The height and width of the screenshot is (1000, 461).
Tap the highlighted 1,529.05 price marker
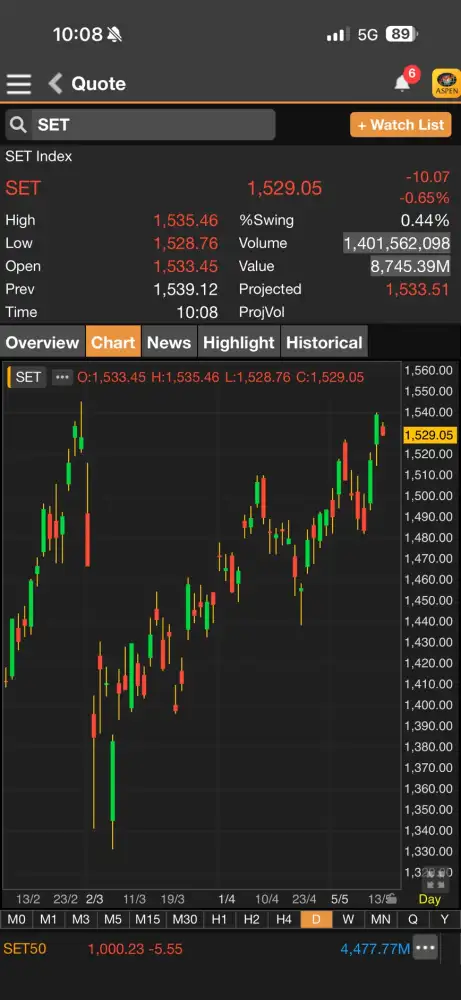coord(429,435)
